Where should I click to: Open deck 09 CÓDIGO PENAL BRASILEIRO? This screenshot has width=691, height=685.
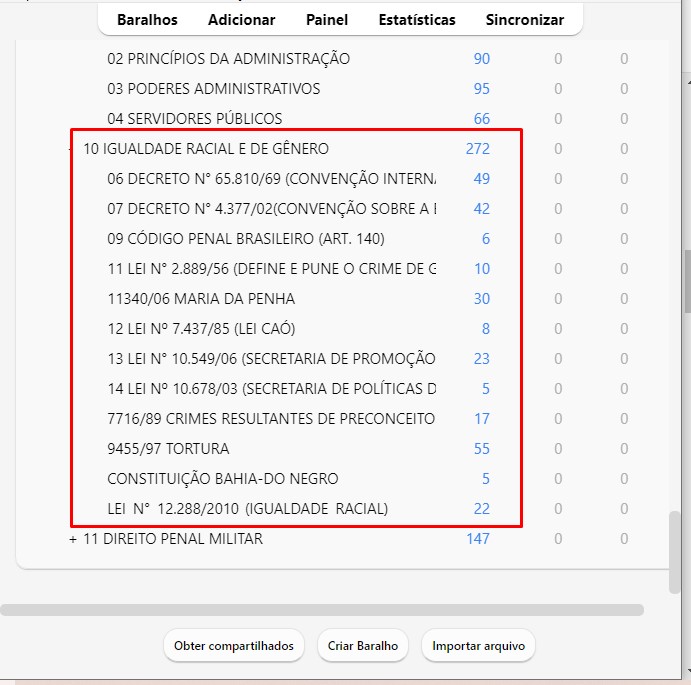246,238
